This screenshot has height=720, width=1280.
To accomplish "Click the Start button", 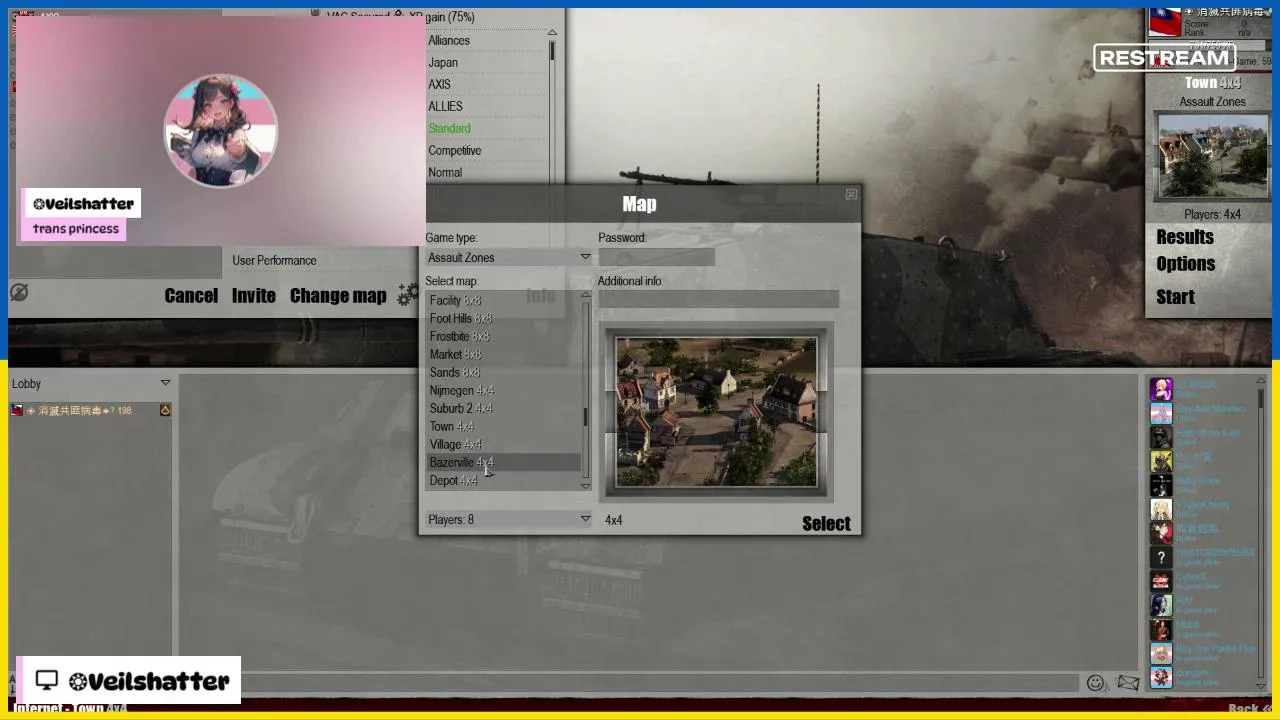I will (1175, 296).
